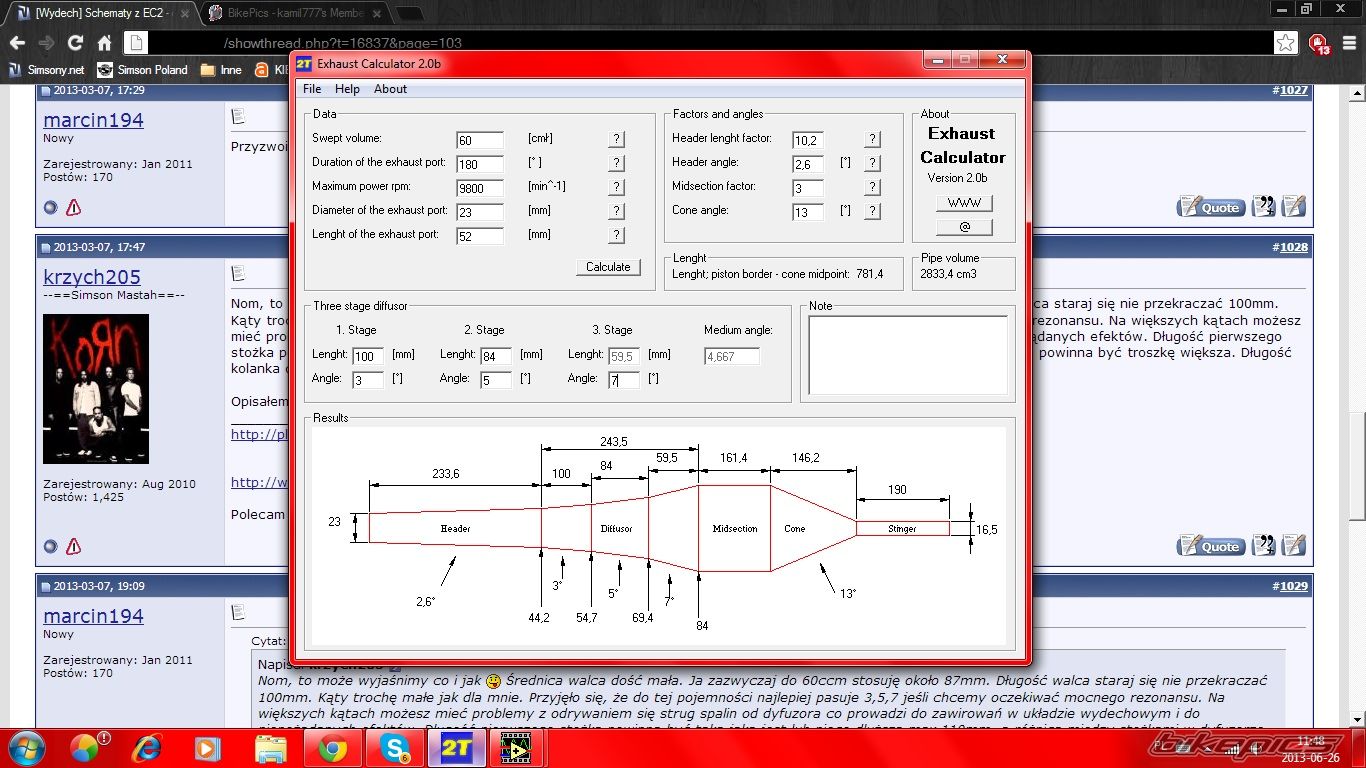Open the About menu
The width and height of the screenshot is (1366, 768).
coord(390,89)
